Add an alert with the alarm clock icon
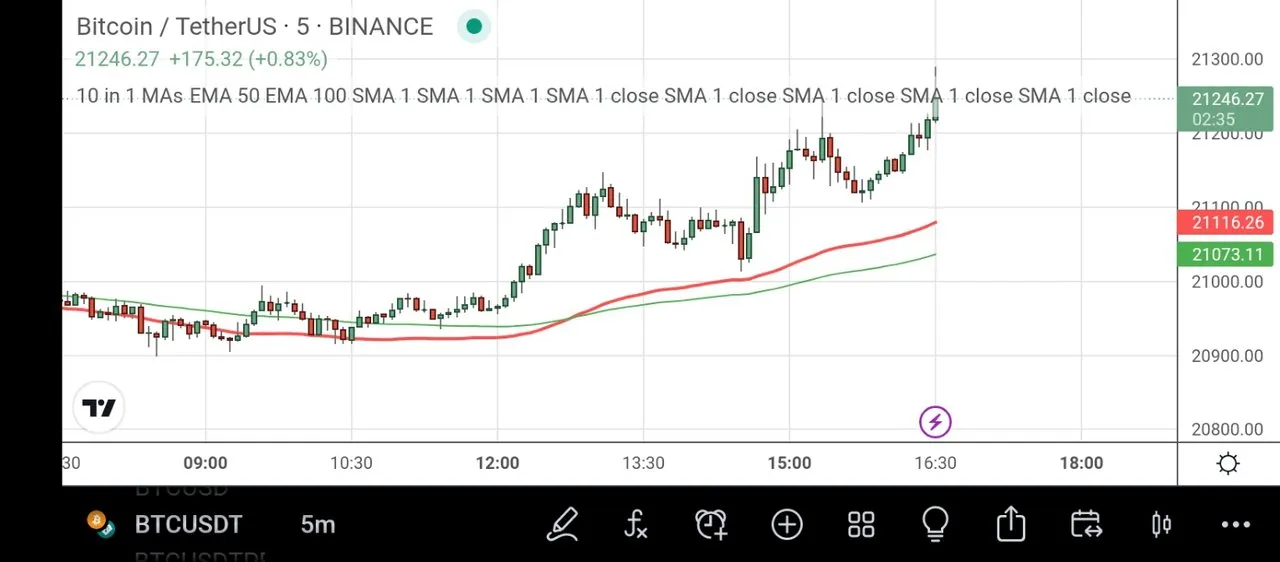The height and width of the screenshot is (562, 1280). tap(711, 523)
